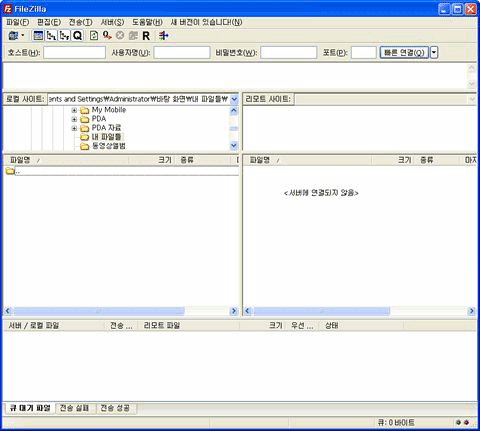This screenshot has height=431, width=480.
Task: Toggle the message log display
Action: click(x=38, y=35)
